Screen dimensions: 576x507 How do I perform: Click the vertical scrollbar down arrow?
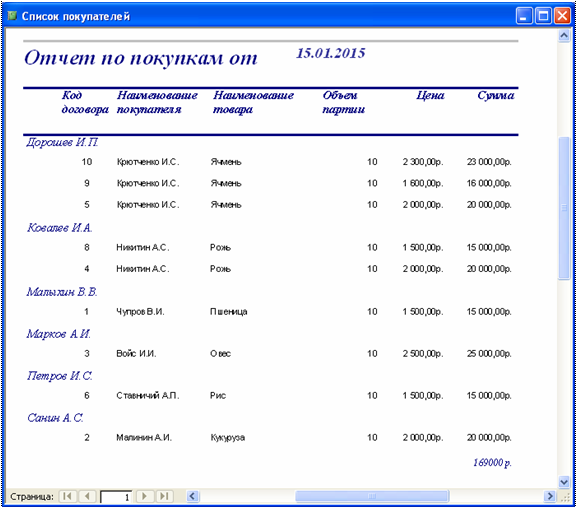(564, 481)
